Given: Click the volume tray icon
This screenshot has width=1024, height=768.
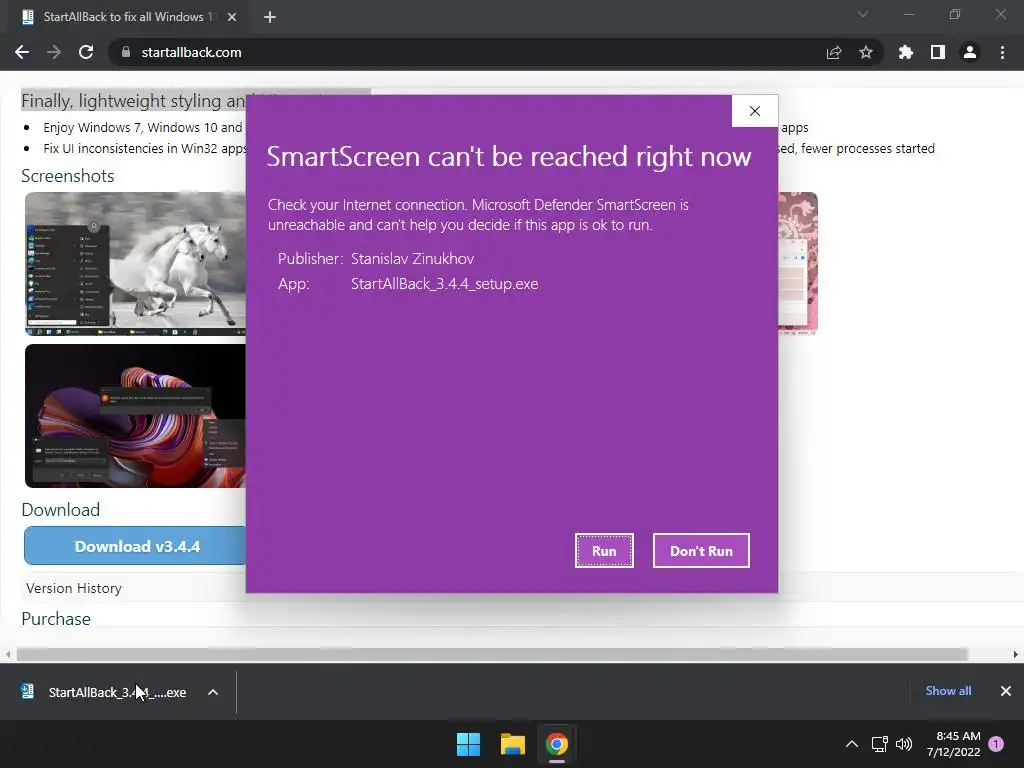Looking at the screenshot, I should [x=904, y=744].
